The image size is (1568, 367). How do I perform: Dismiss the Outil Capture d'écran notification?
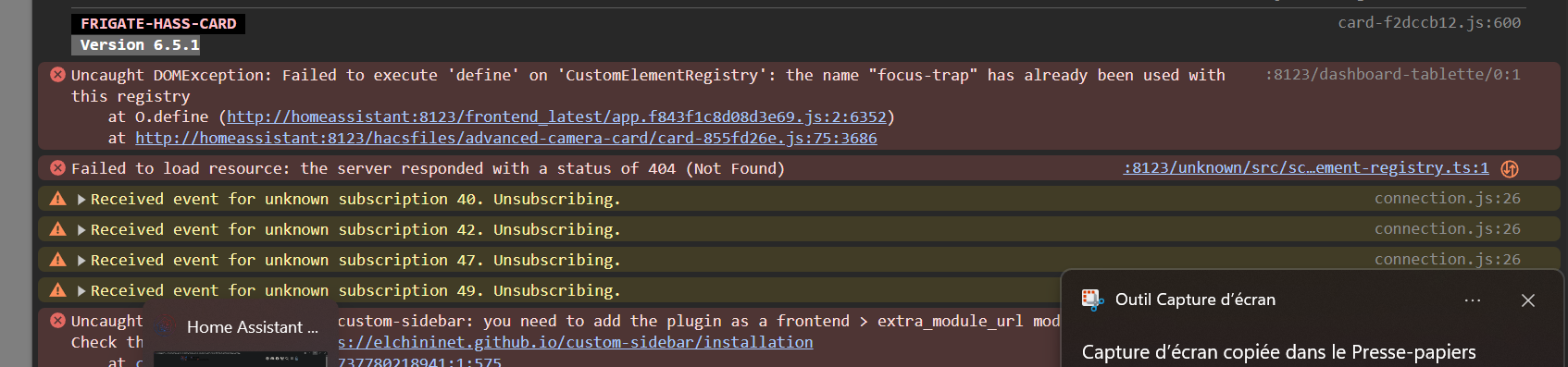[1528, 300]
